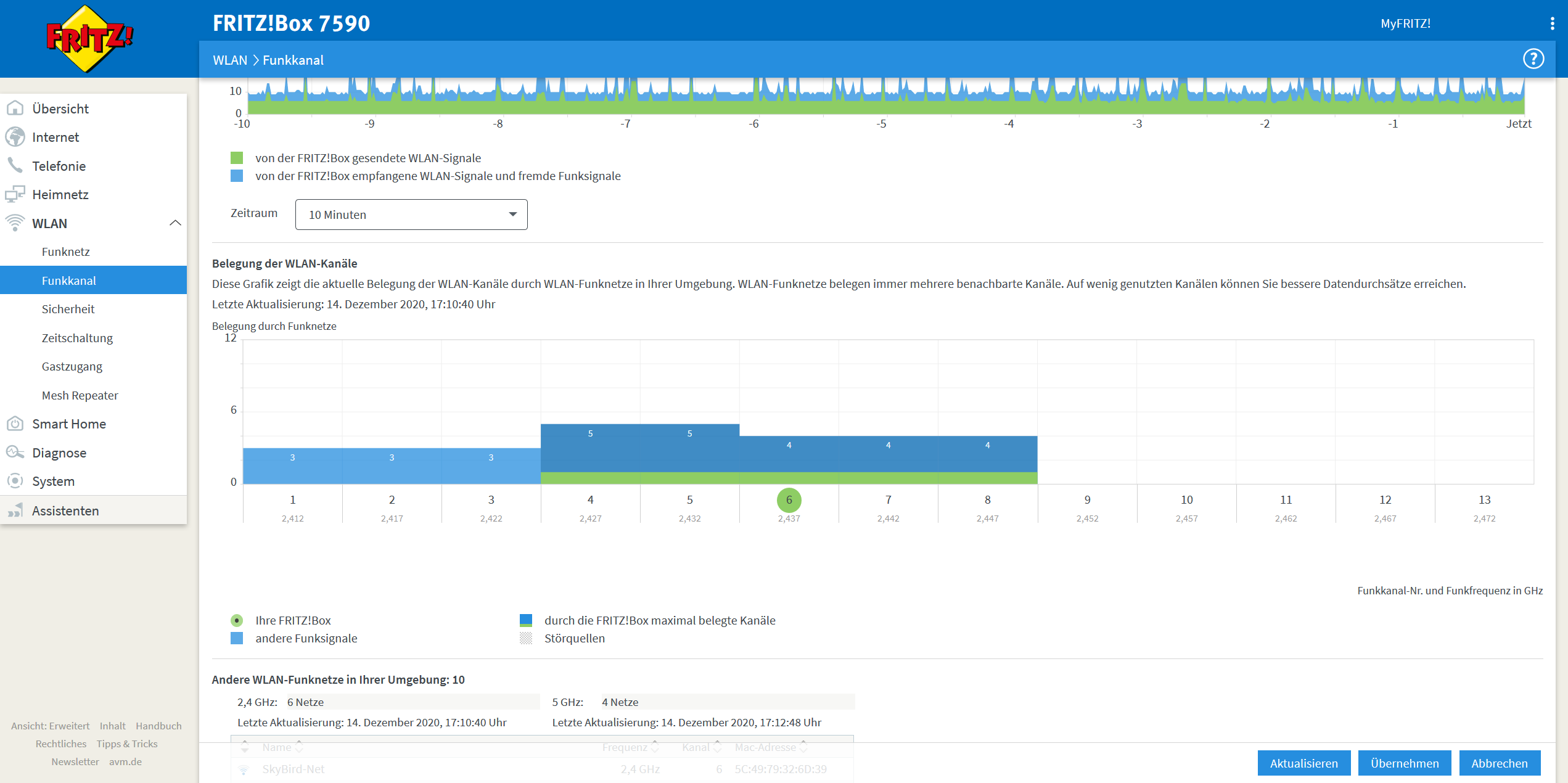This screenshot has width=1568, height=783.
Task: Open the MyFRITZ! link
Action: coord(1405,23)
